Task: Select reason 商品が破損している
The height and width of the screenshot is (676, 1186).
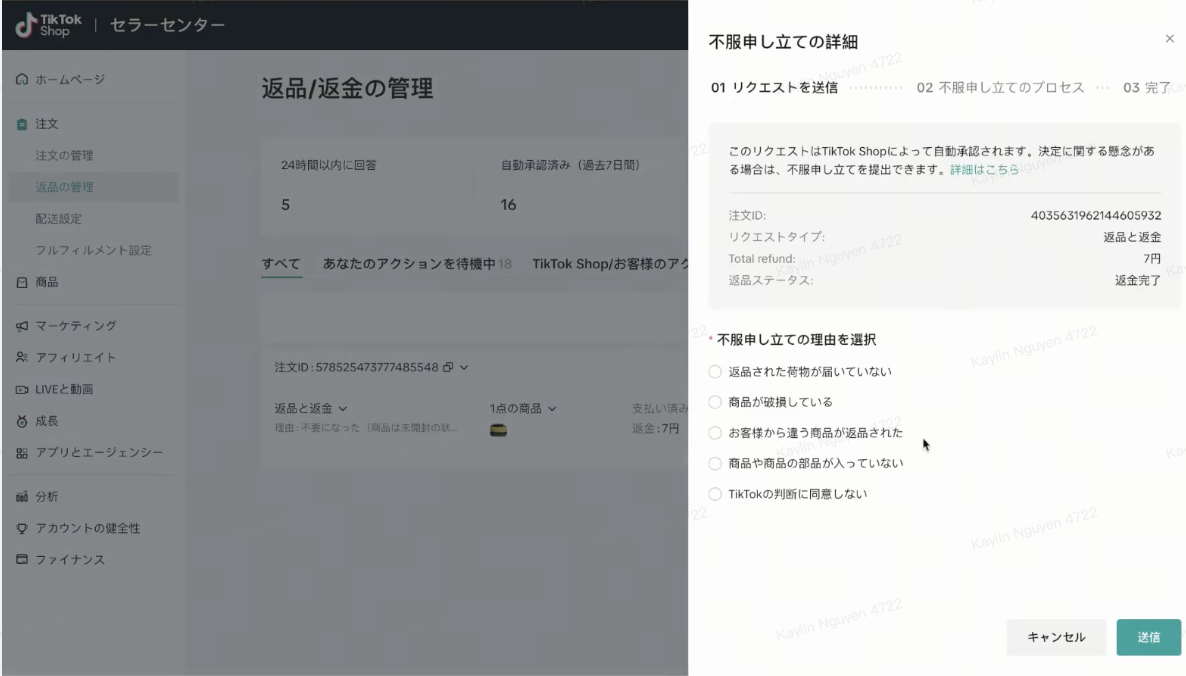Action: click(x=715, y=402)
